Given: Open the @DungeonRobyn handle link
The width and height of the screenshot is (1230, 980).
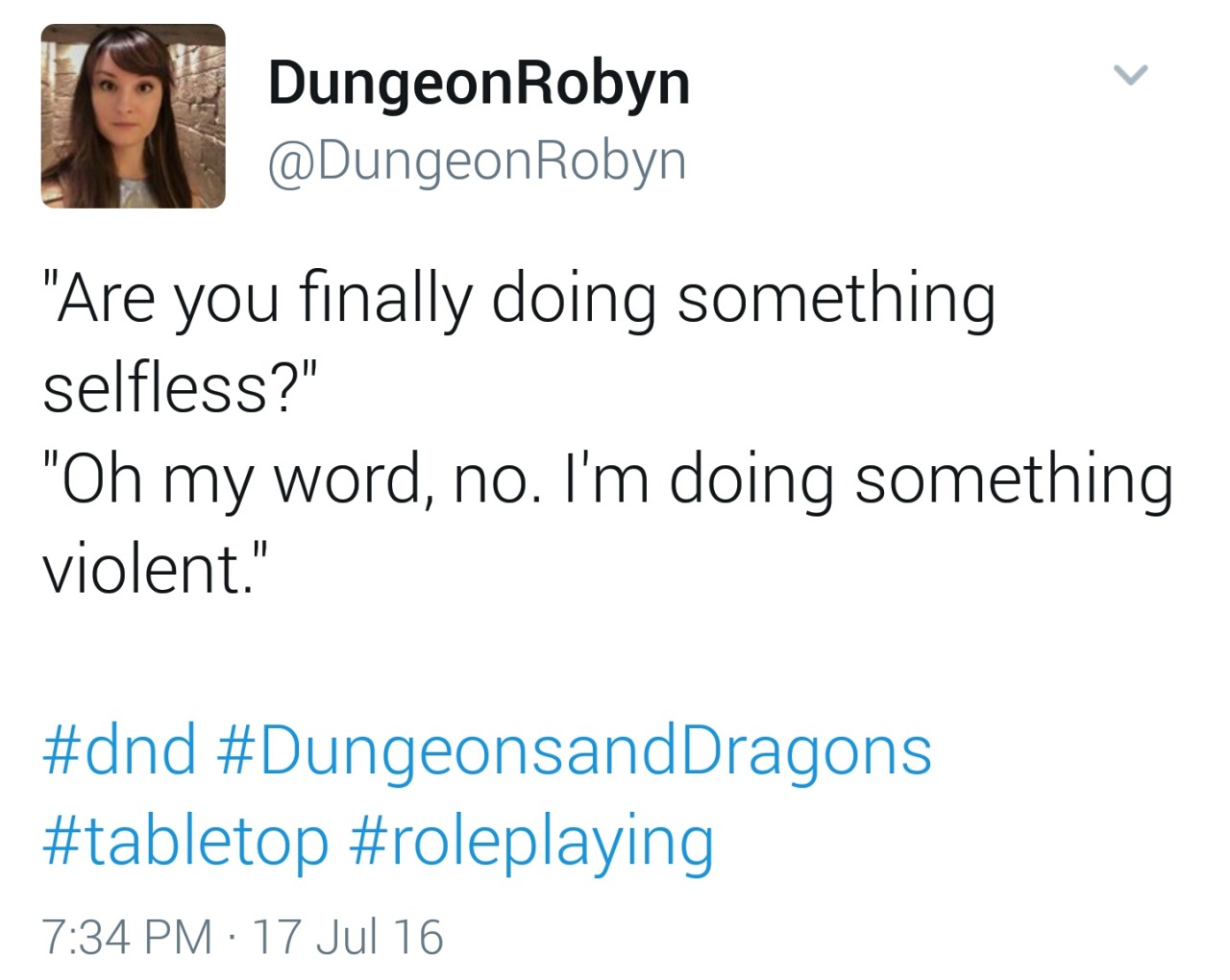Looking at the screenshot, I should tap(478, 162).
